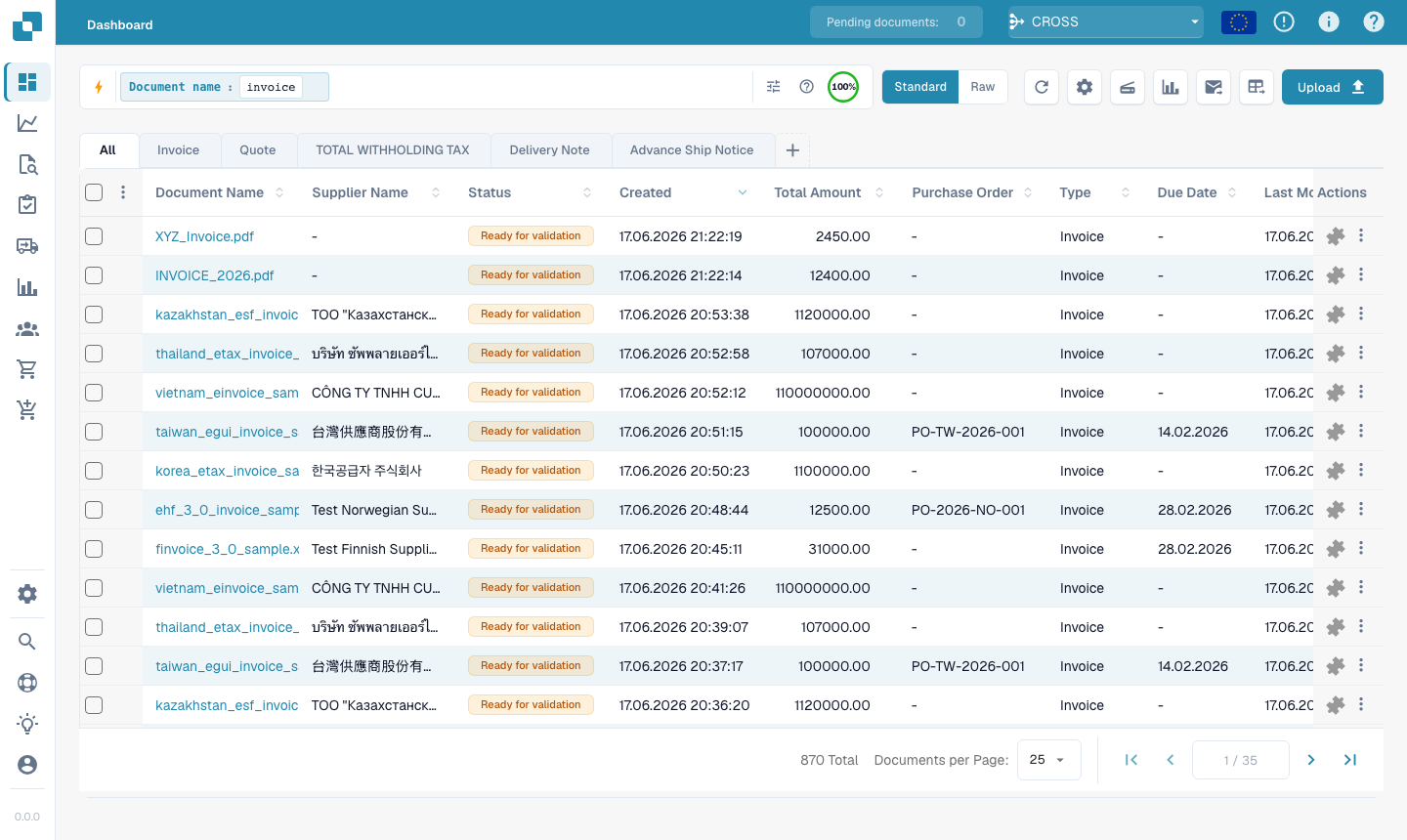Open the line chart analytics sidebar icon
1407x840 pixels.
(27, 123)
